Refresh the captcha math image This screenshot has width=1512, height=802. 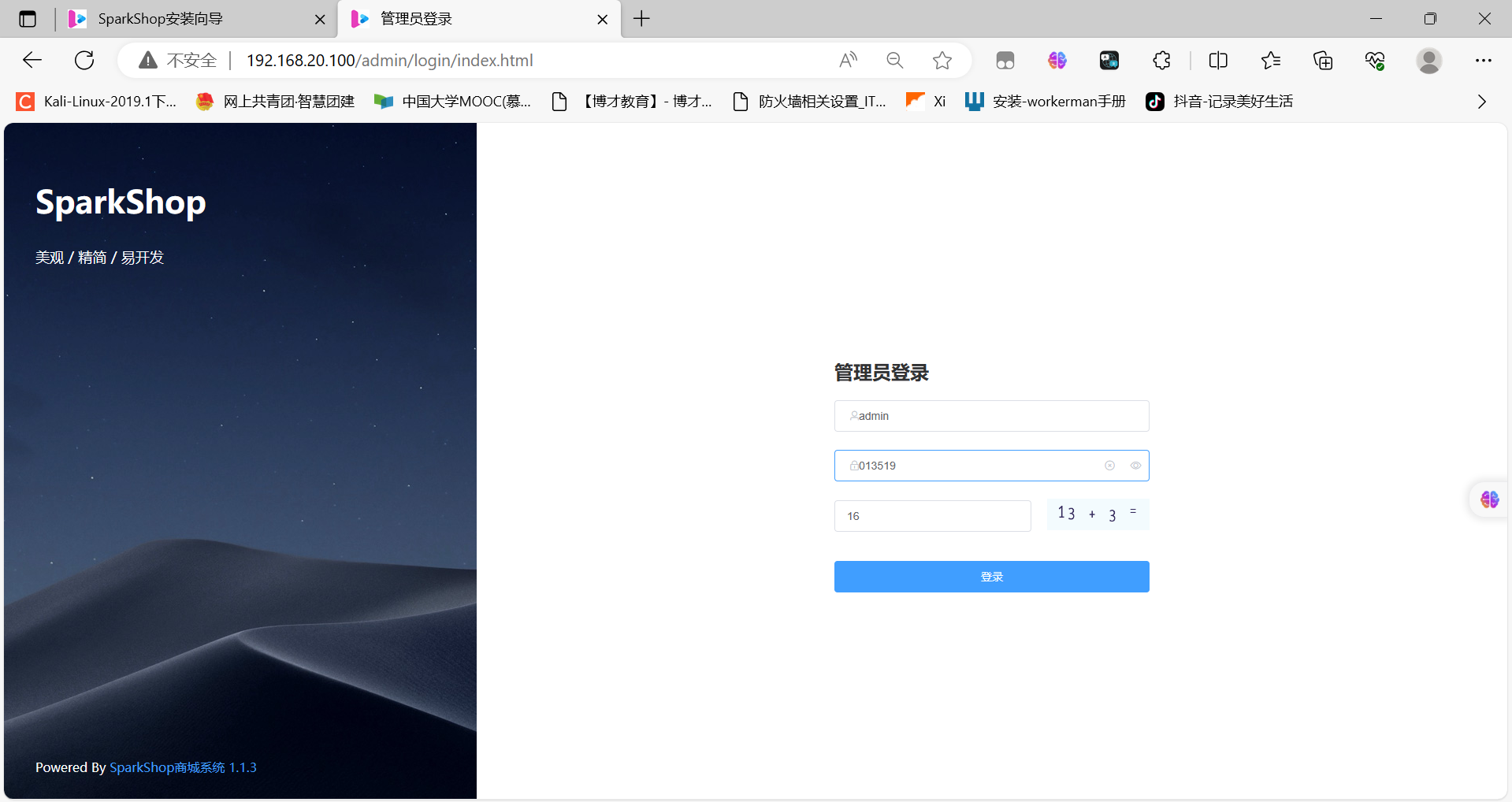point(1098,514)
